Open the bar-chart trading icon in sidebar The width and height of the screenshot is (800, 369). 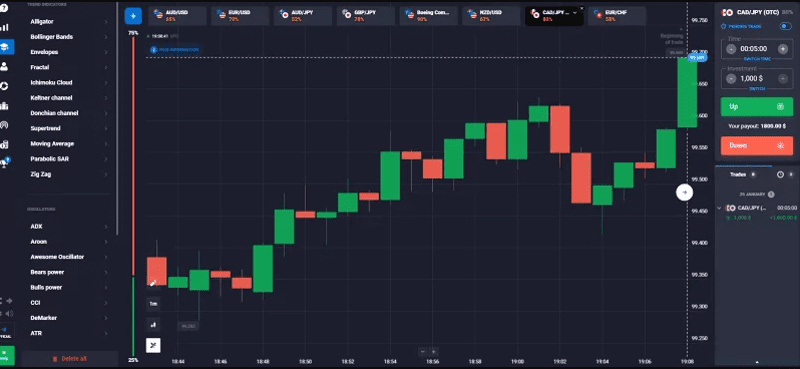[x=4, y=27]
